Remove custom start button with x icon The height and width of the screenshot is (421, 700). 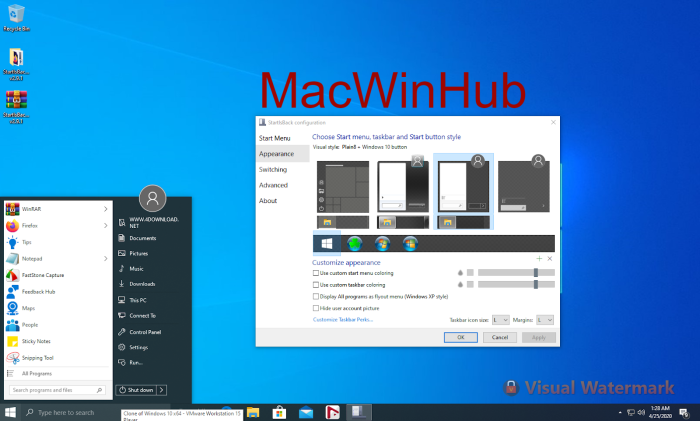coord(550,258)
